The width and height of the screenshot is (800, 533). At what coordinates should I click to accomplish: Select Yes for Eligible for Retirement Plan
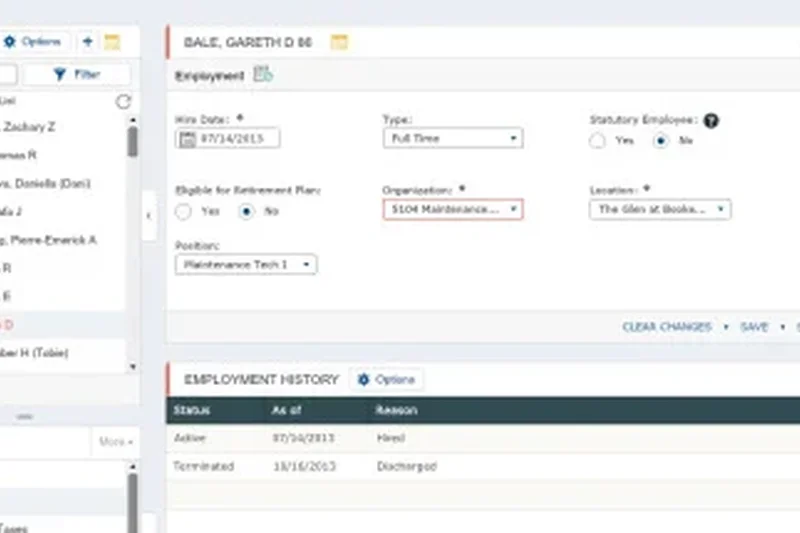[x=183, y=211]
